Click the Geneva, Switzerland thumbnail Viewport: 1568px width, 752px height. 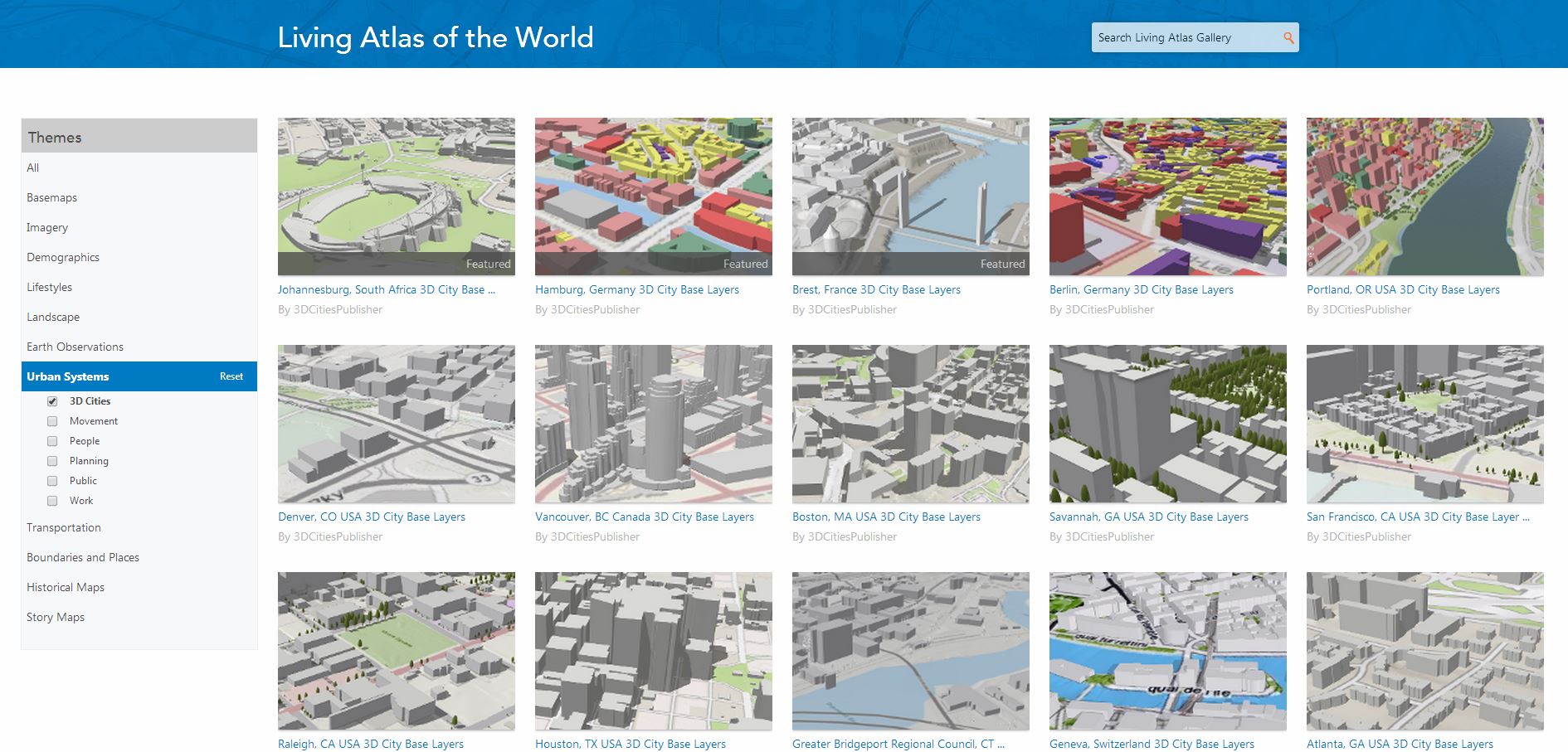pos(1168,651)
